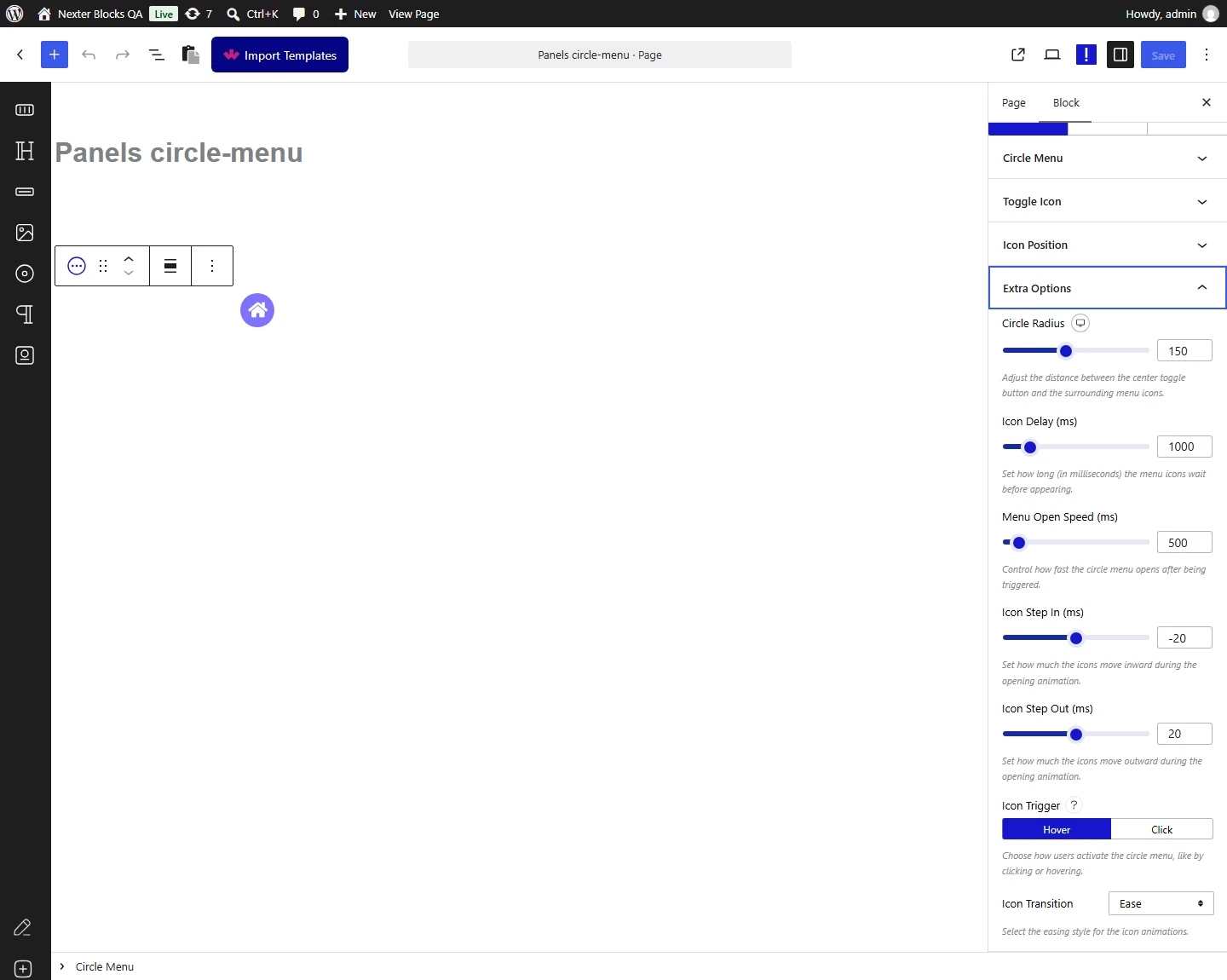Open the desktop preview device icon
The height and width of the screenshot is (980, 1227).
[1052, 55]
